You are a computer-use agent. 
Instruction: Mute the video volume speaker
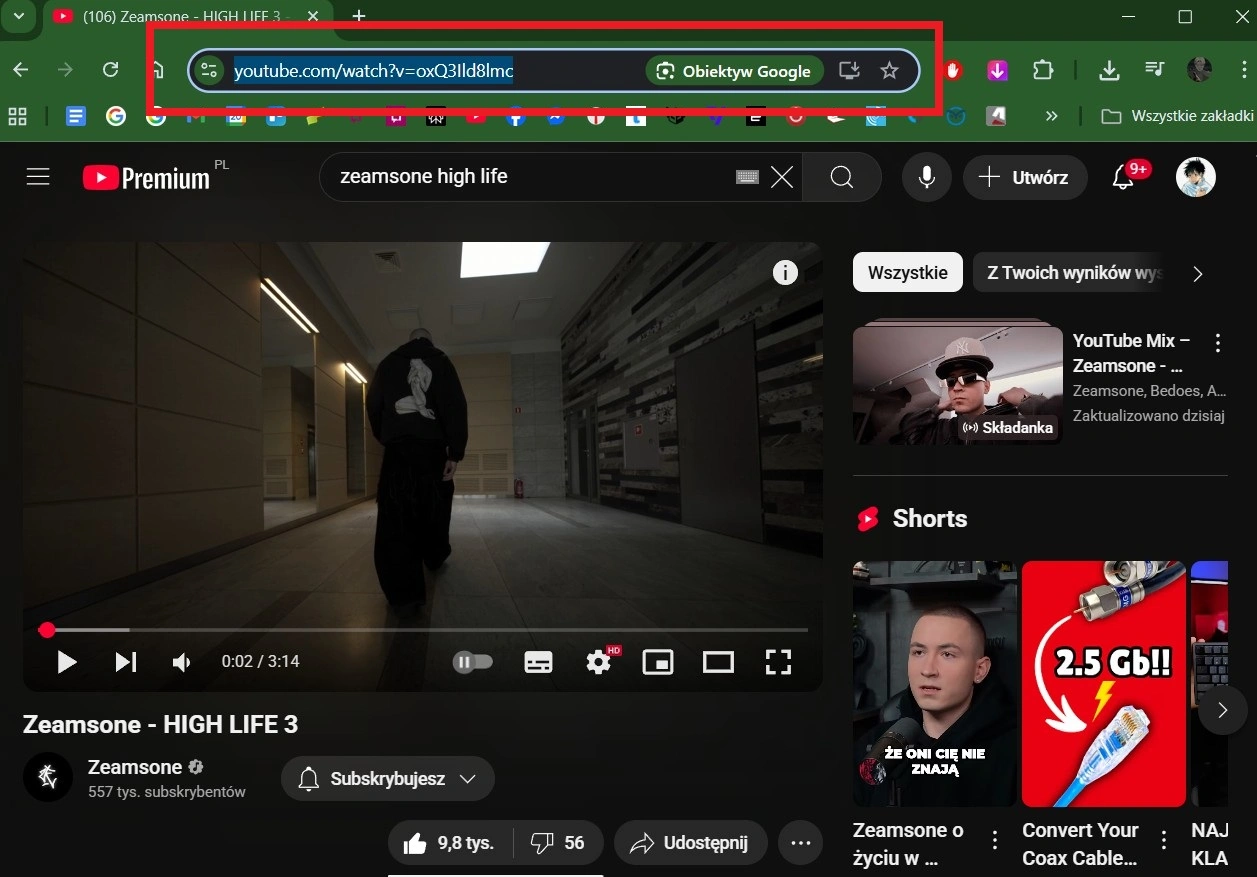pos(182,662)
